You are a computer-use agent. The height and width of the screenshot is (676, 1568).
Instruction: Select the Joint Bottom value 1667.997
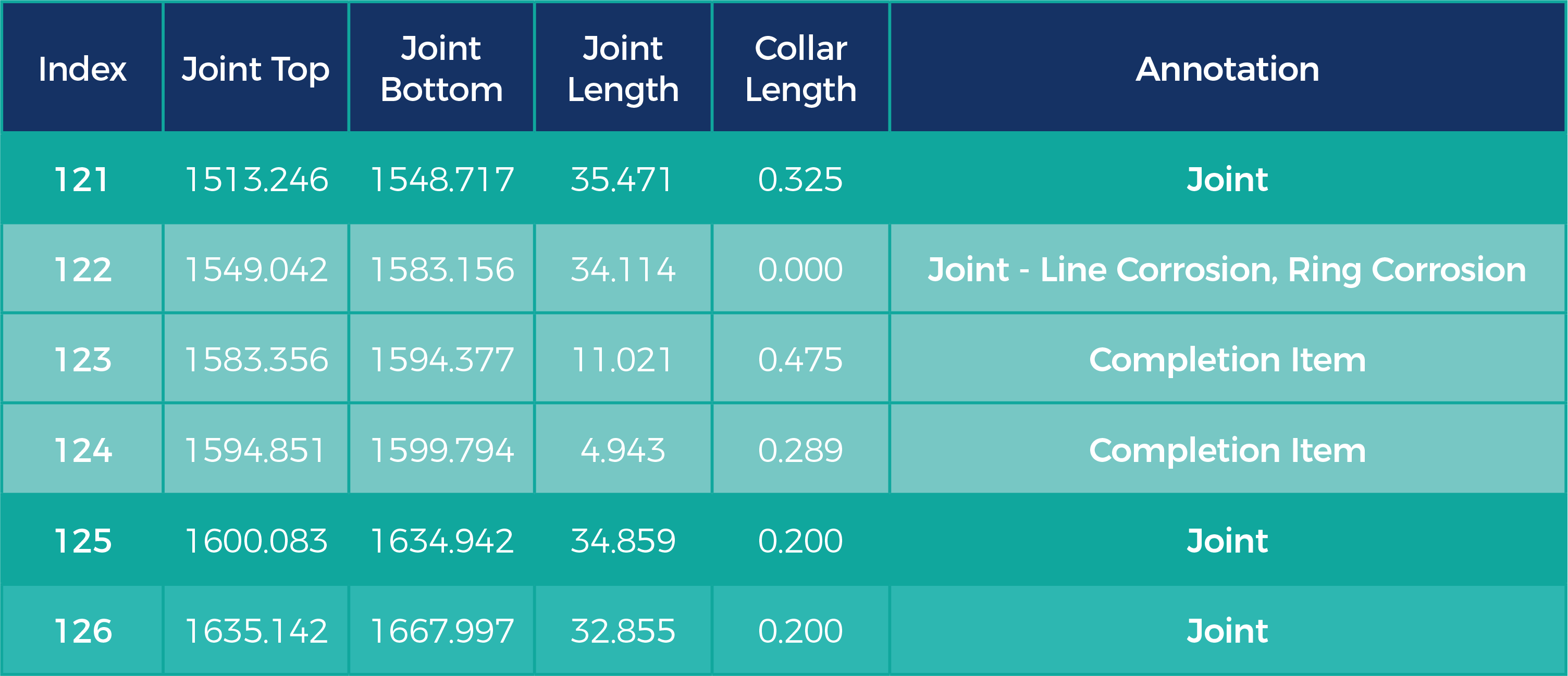click(x=442, y=630)
